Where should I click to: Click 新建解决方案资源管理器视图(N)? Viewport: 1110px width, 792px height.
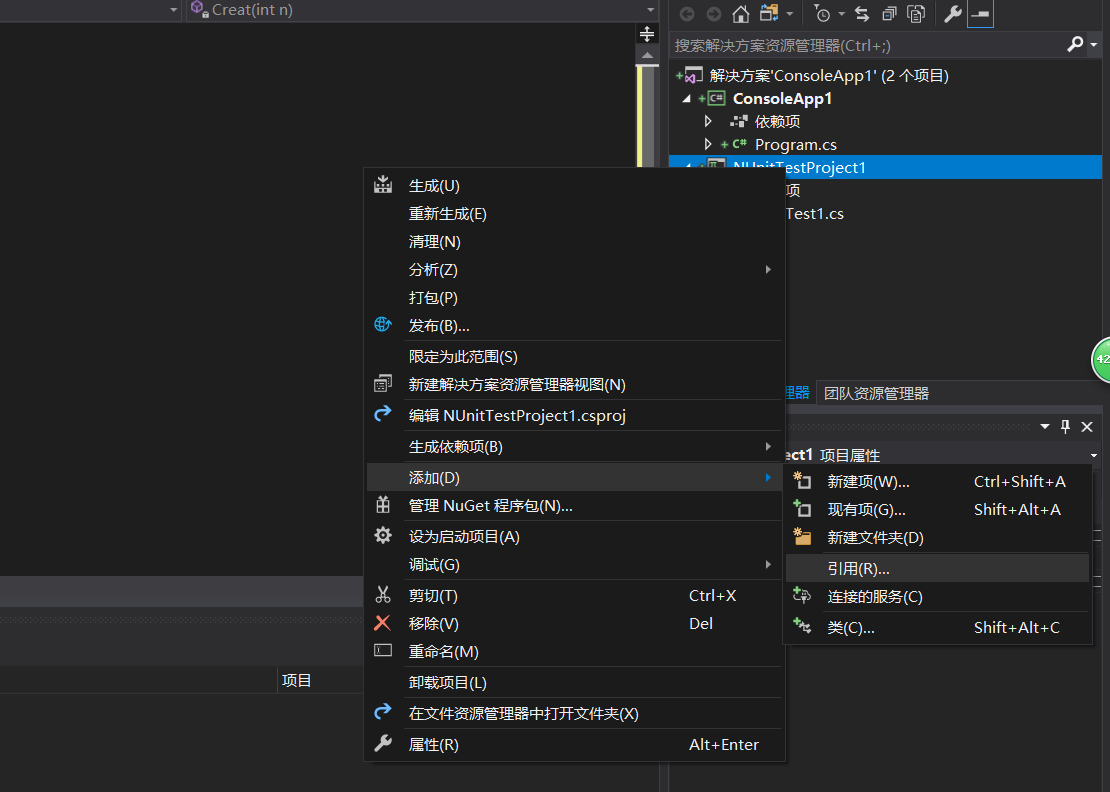[574, 384]
